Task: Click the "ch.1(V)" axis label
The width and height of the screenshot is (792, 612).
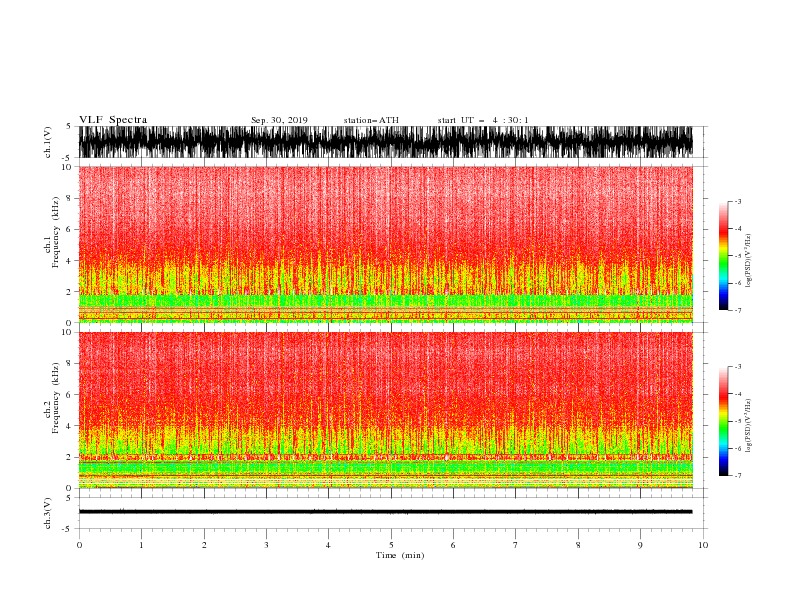Action: click(x=47, y=142)
